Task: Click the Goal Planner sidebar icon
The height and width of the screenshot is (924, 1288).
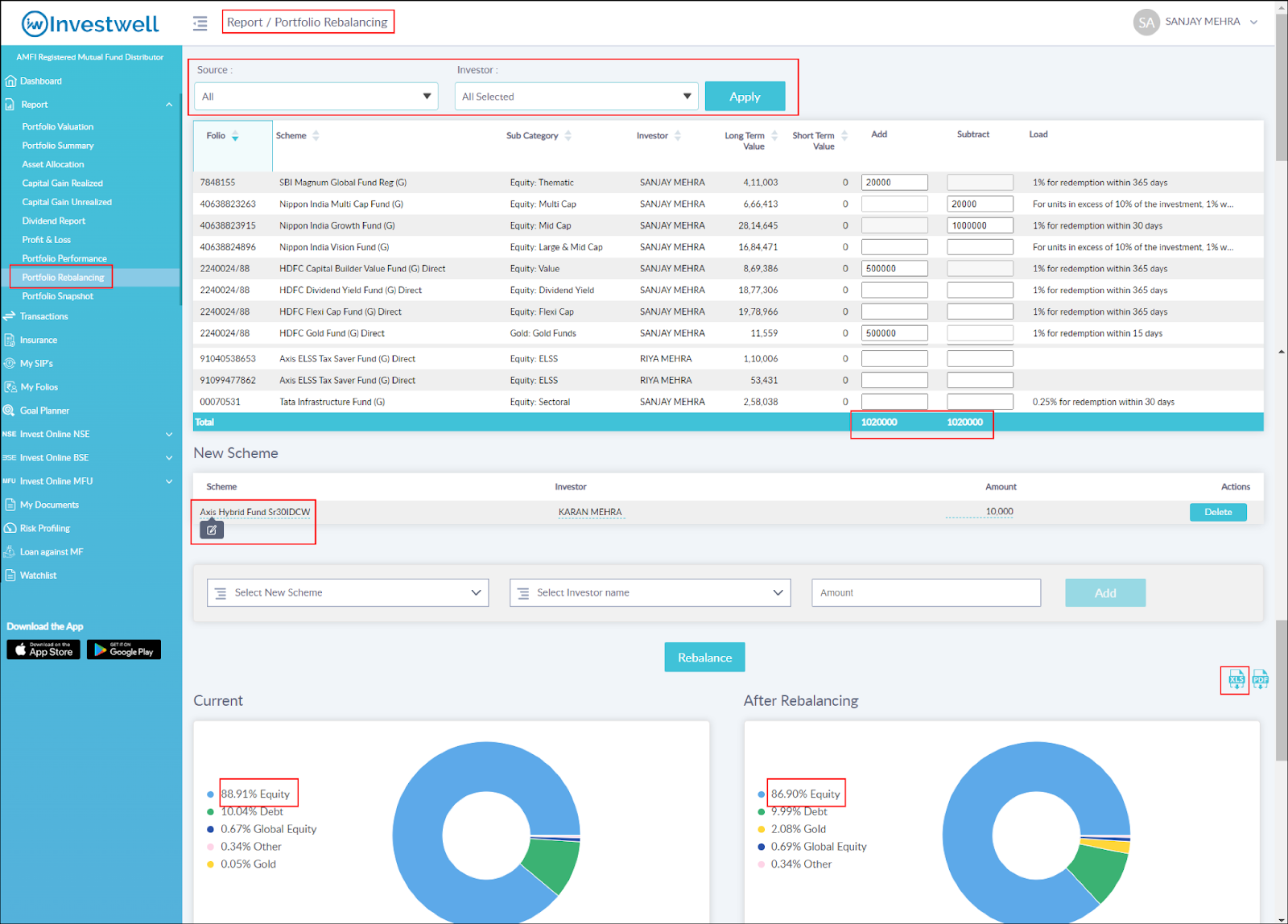Action: click(x=10, y=410)
